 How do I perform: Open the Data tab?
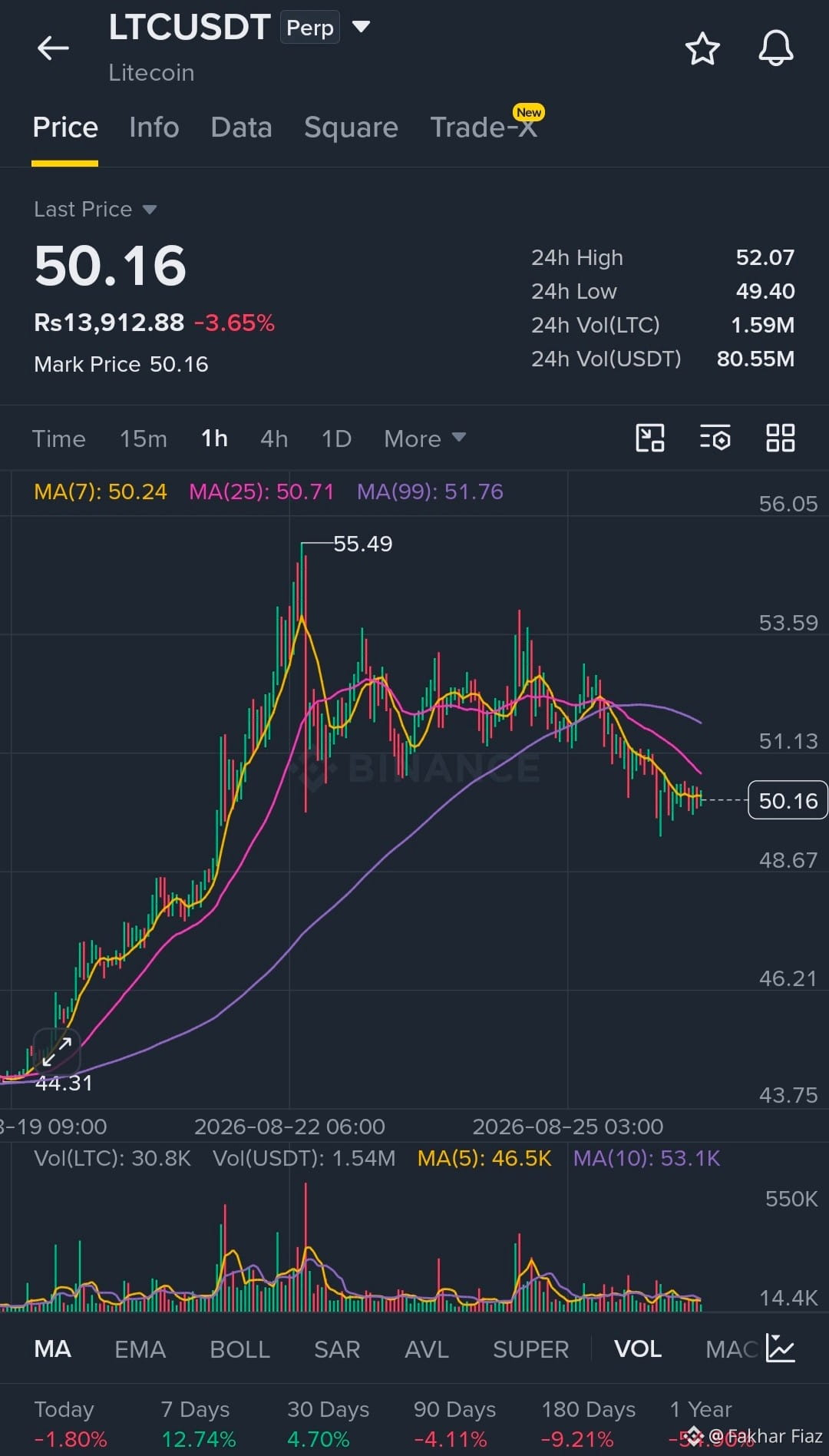241,127
